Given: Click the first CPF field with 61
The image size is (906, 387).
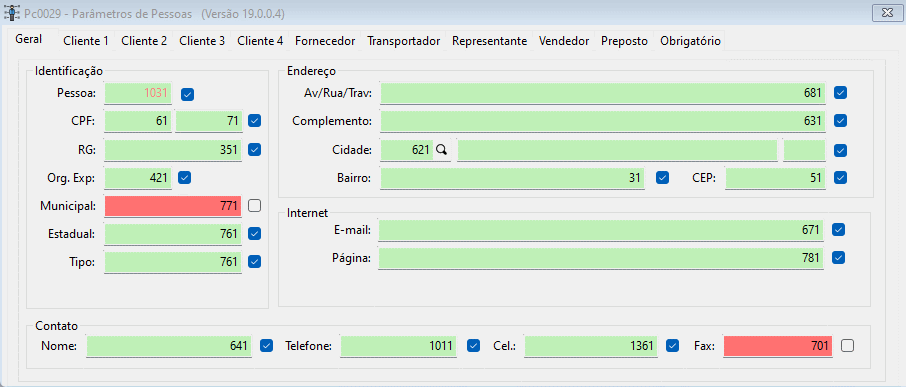Looking at the screenshot, I should 138,121.
